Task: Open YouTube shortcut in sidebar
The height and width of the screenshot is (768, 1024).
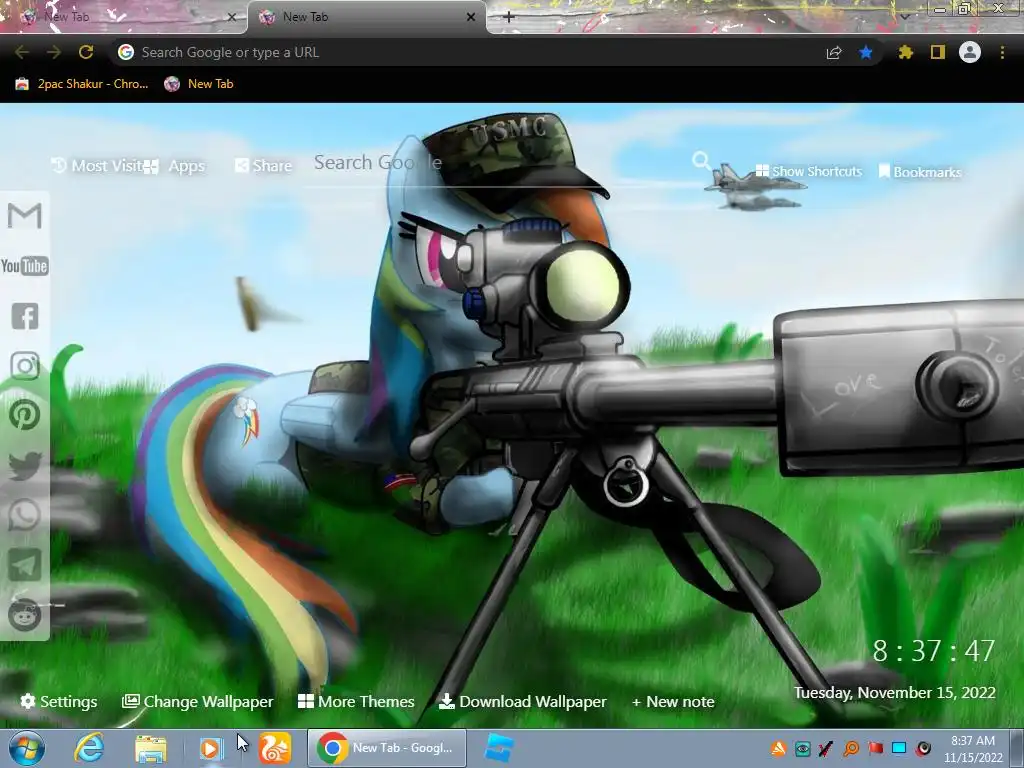Action: click(25, 266)
